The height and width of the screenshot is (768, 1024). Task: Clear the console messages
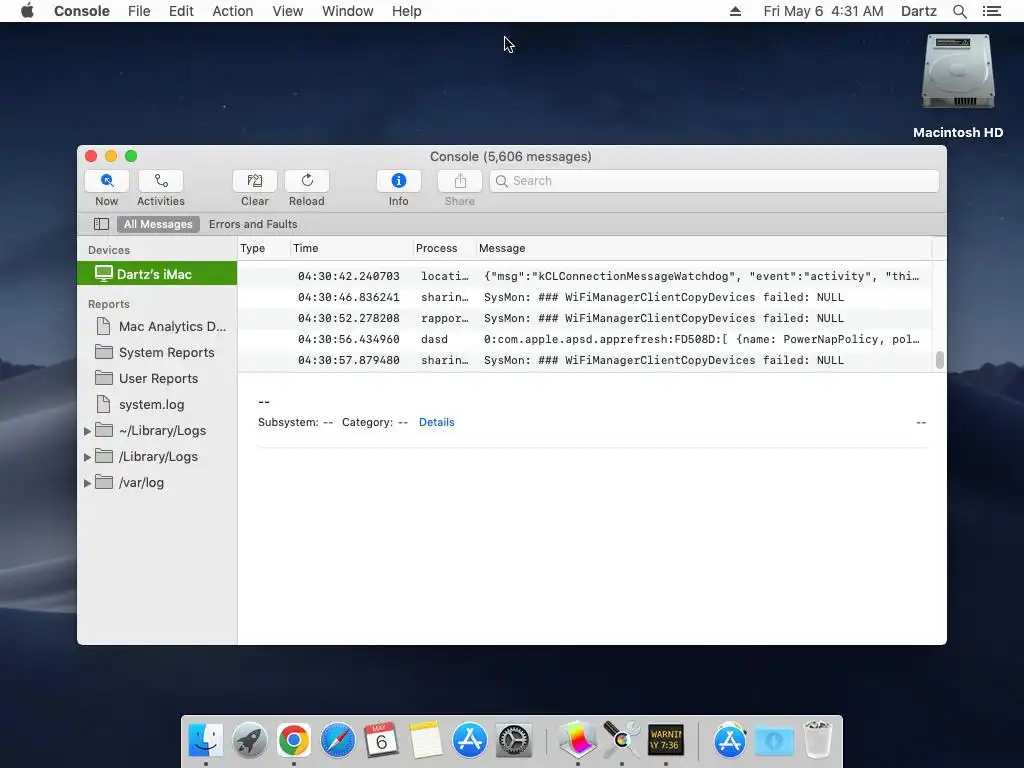click(255, 181)
